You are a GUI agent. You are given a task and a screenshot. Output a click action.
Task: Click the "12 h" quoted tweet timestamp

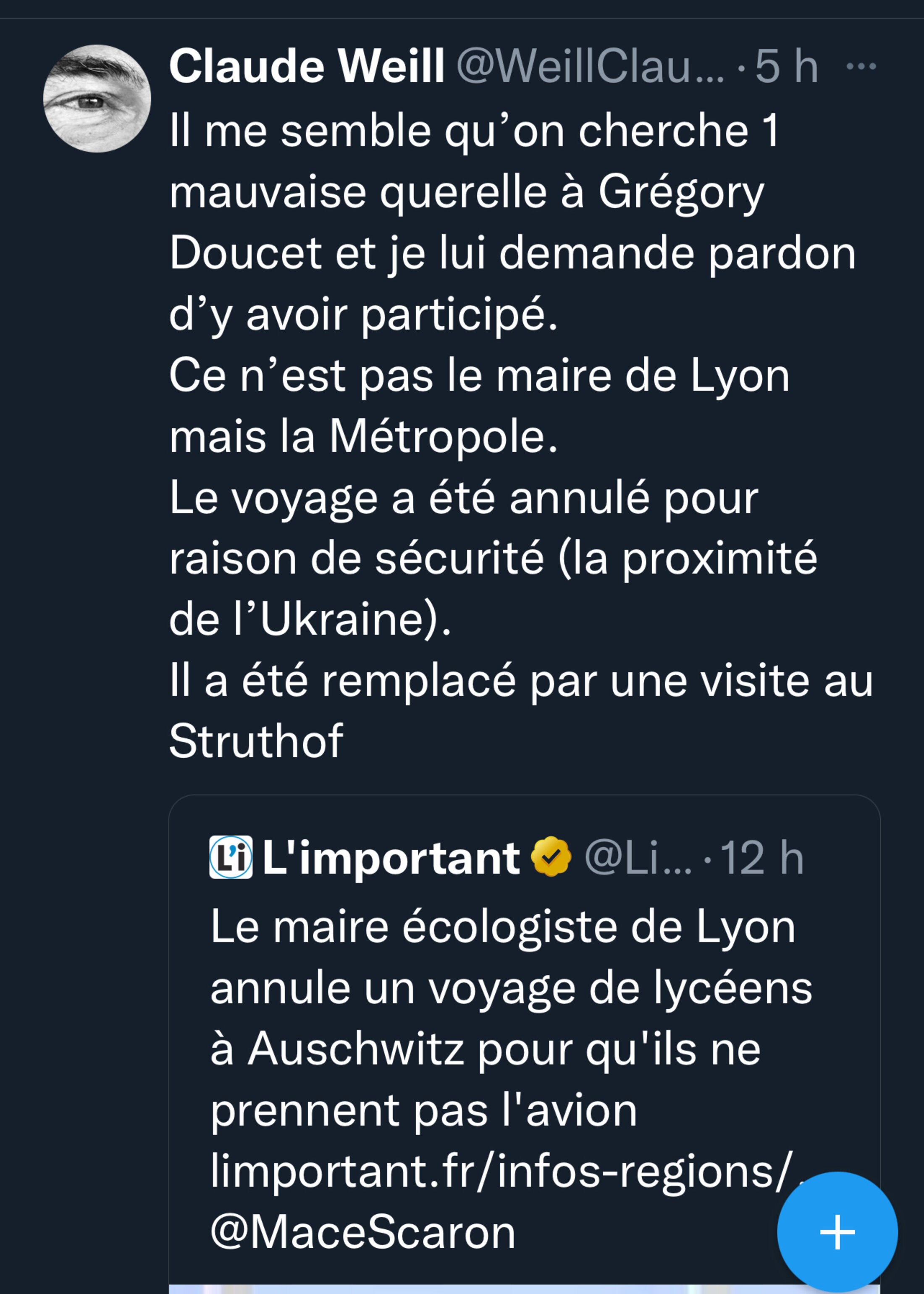pyautogui.click(x=761, y=857)
